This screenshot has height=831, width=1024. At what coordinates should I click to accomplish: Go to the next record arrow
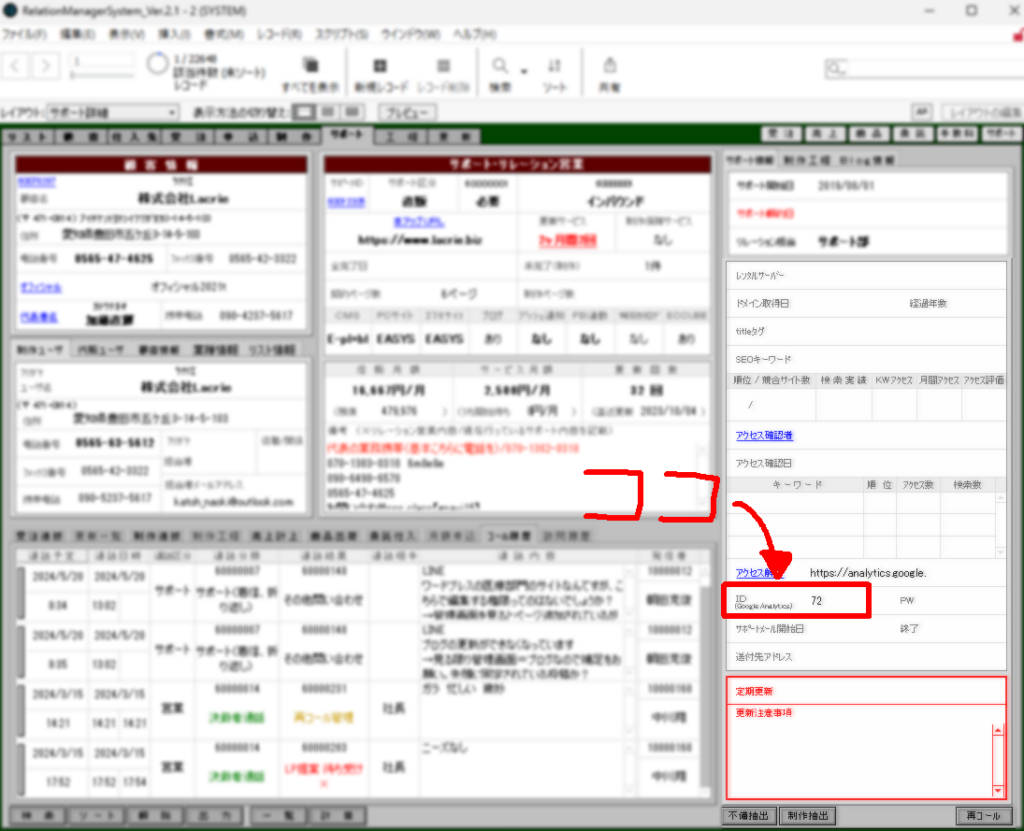tap(46, 66)
